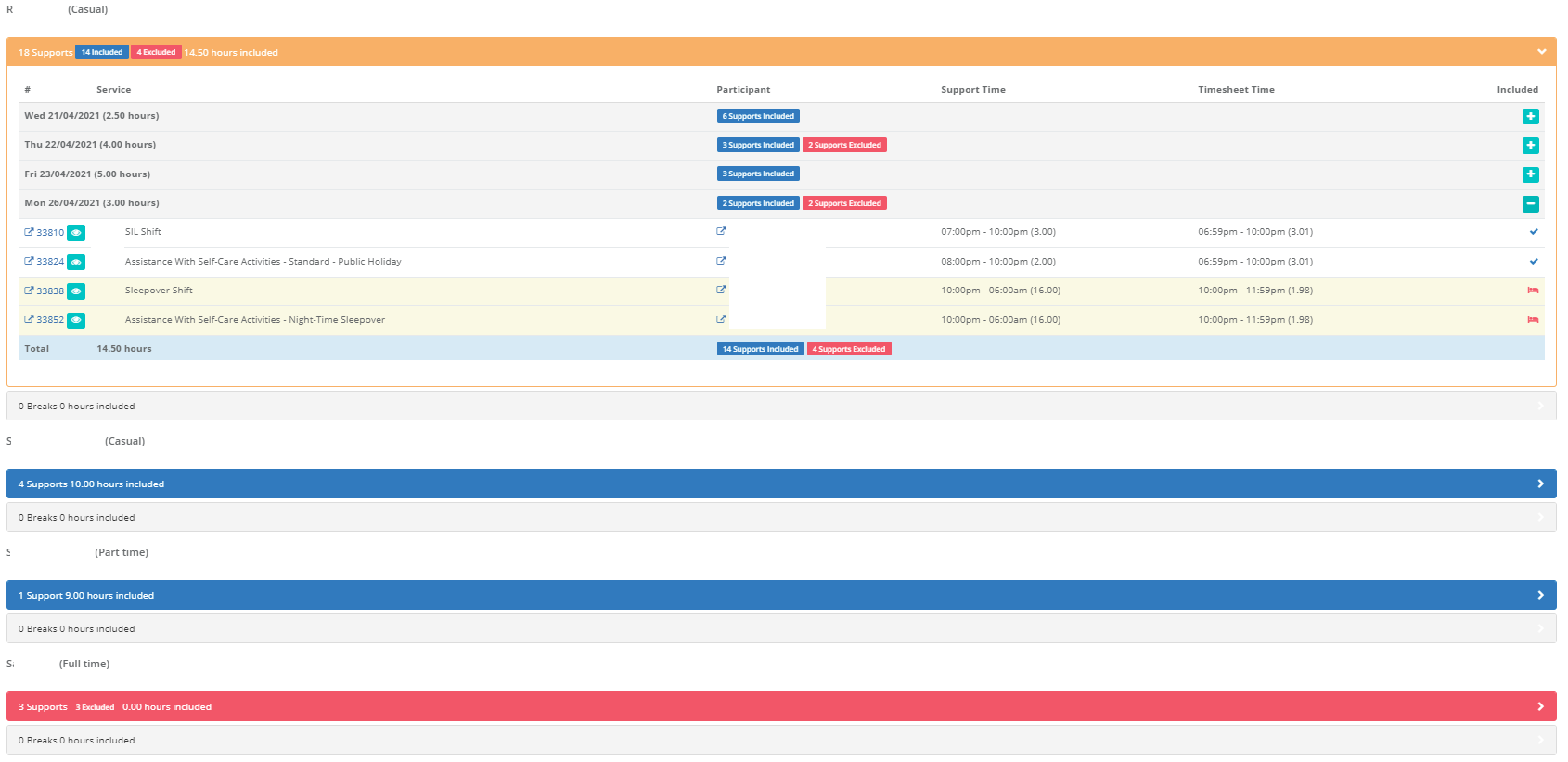Expand the red 3 Supports excluded panel
The width and height of the screenshot is (1568, 762).
[x=781, y=706]
